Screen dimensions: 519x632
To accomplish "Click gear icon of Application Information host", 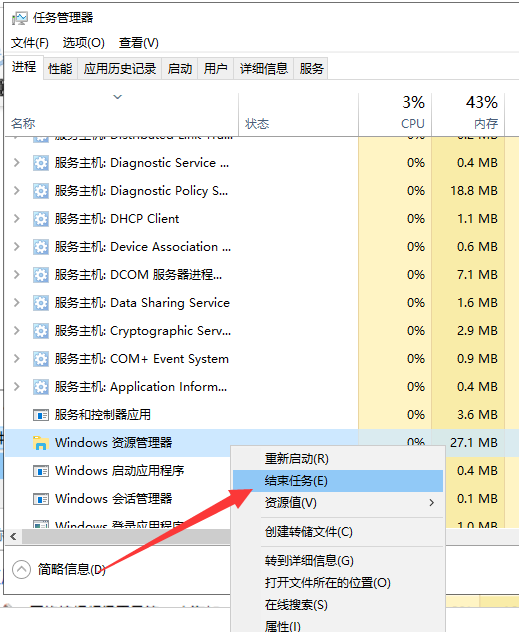I will [x=41, y=387].
